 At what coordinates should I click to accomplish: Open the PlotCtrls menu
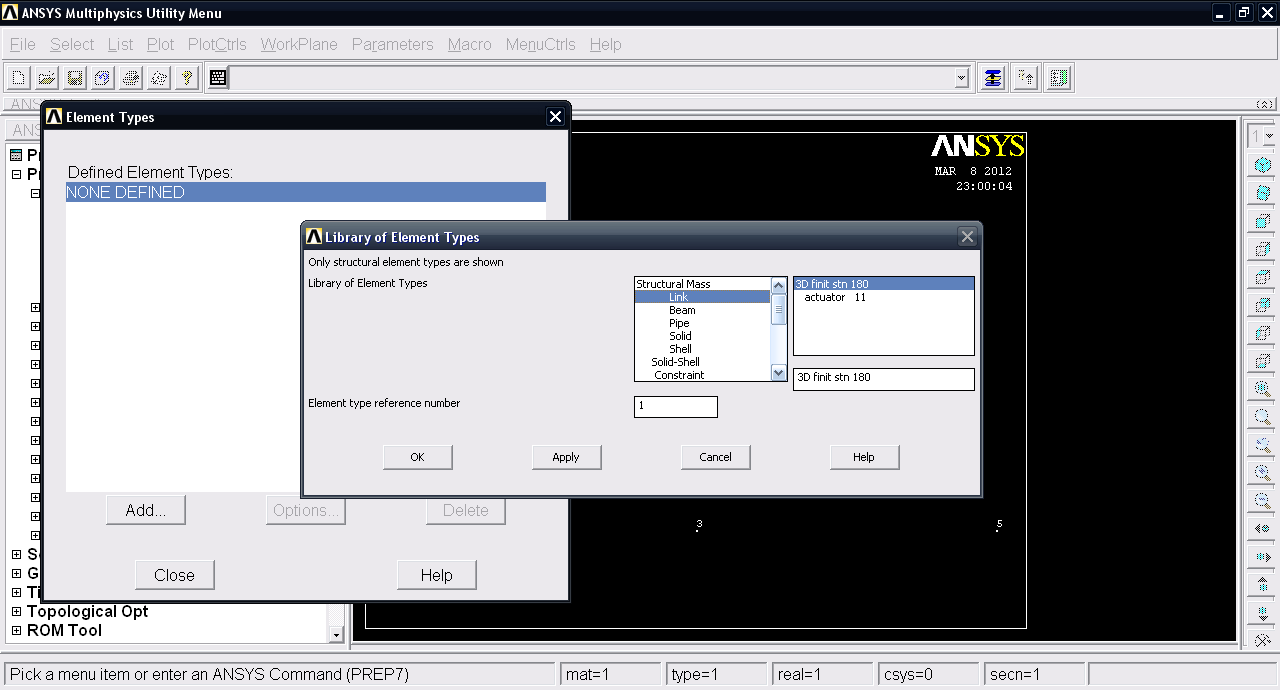coord(217,44)
